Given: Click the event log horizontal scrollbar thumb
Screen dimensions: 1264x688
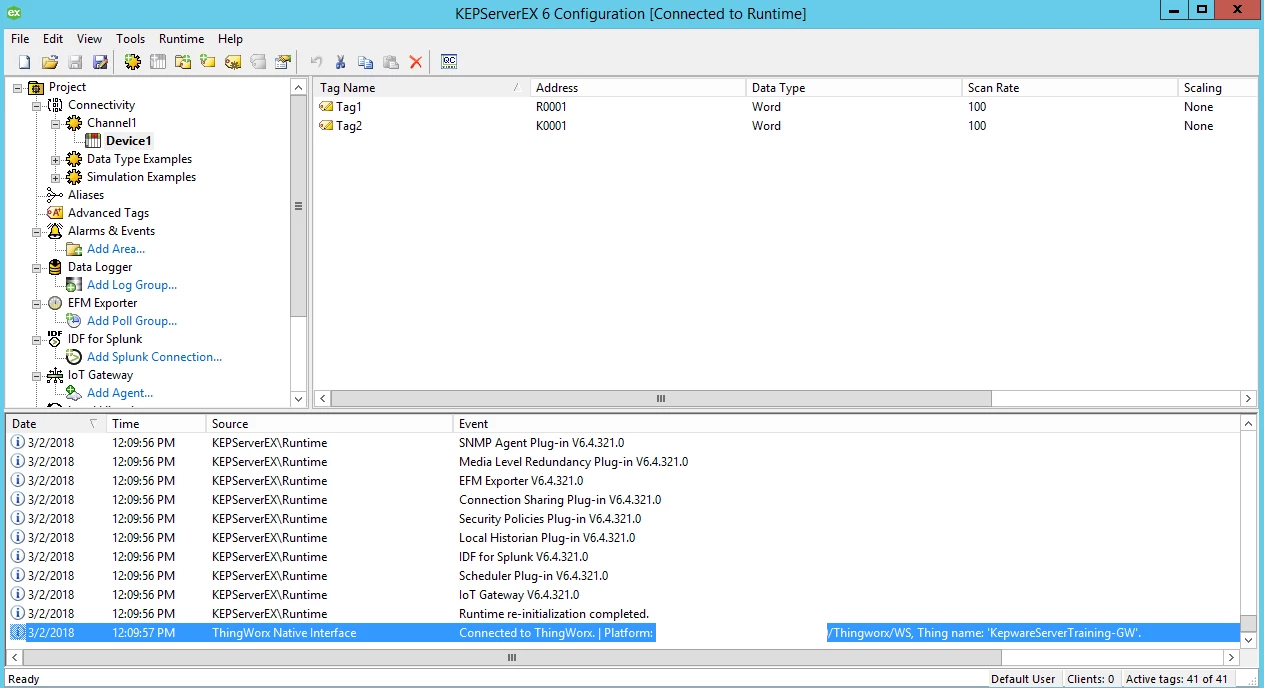Looking at the screenshot, I should pos(512,657).
